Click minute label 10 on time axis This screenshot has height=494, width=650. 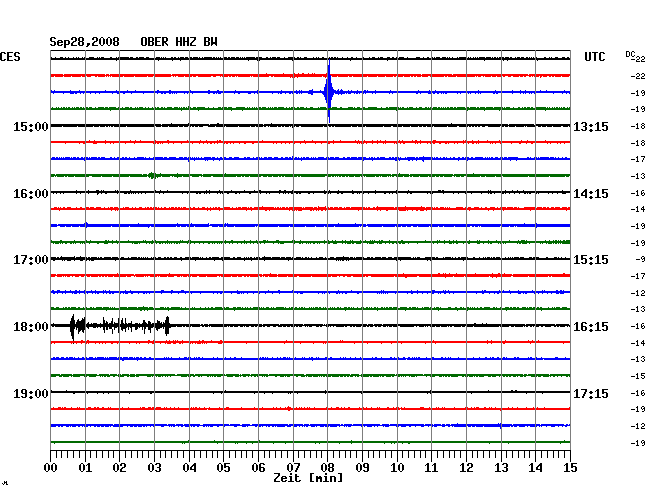click(x=397, y=467)
